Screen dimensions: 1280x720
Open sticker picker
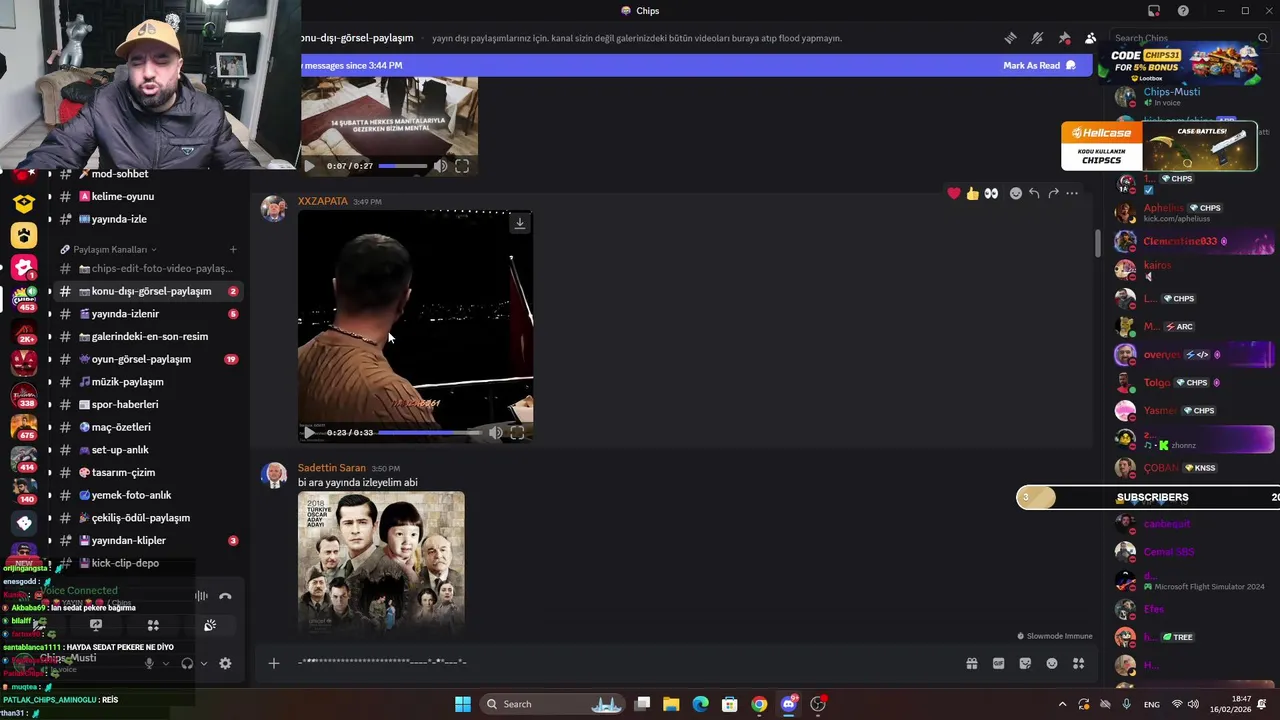point(1025,663)
